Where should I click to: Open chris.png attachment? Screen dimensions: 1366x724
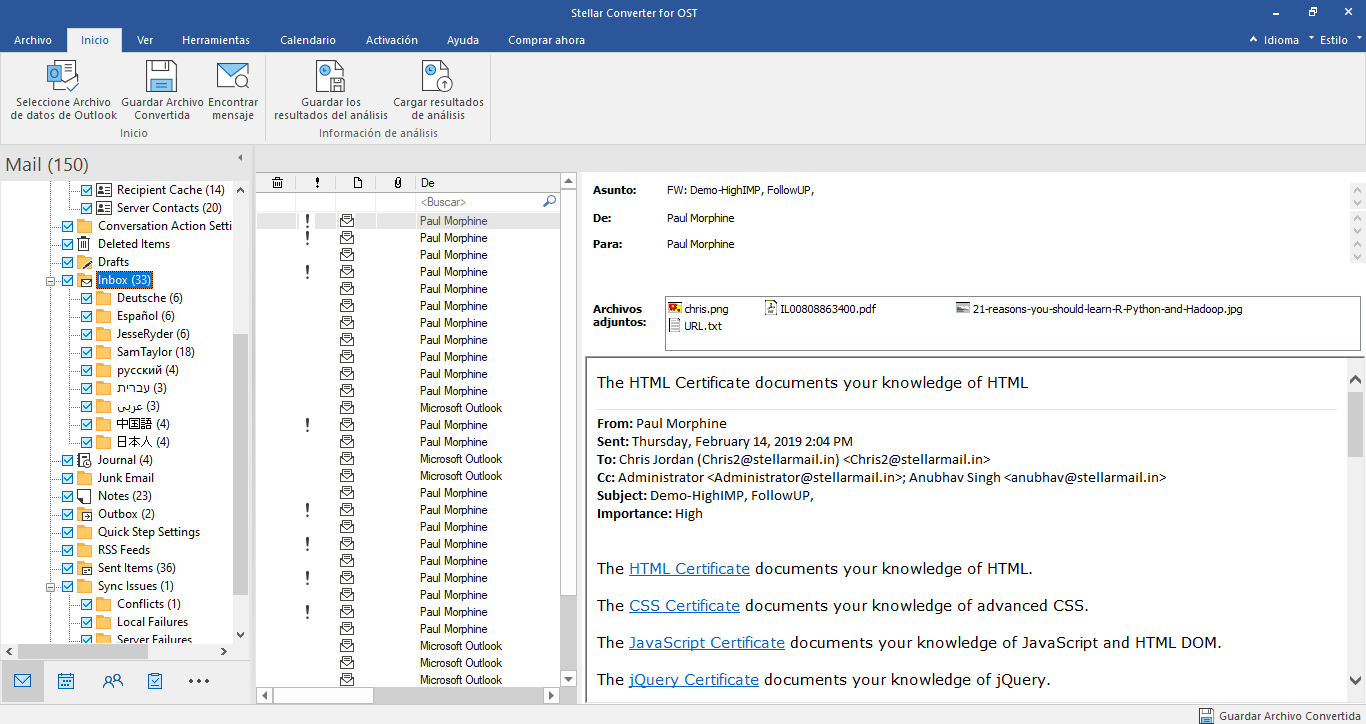pyautogui.click(x=699, y=309)
